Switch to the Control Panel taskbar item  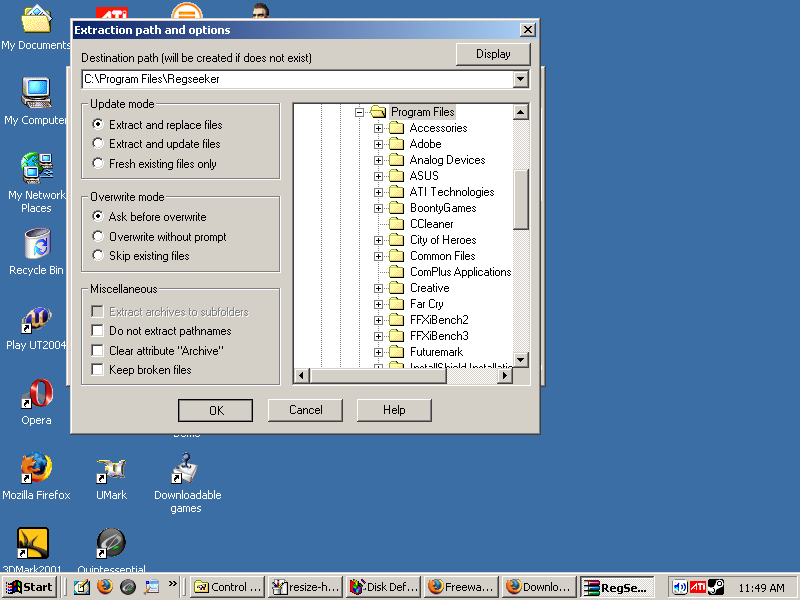(227, 587)
